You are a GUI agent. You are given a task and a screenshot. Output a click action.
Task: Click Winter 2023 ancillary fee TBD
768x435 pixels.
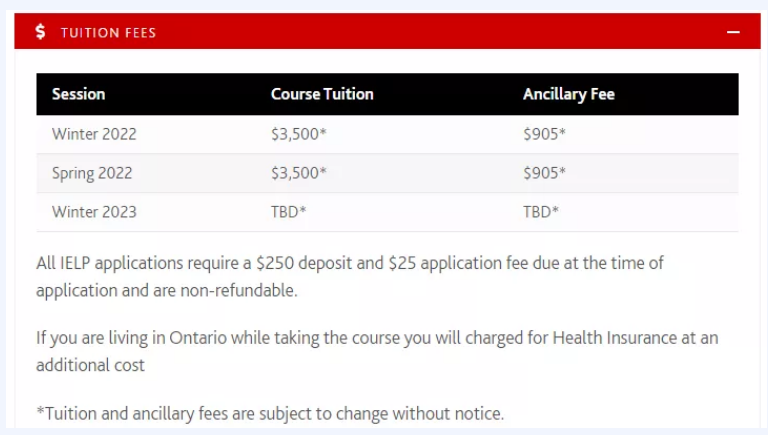541,212
